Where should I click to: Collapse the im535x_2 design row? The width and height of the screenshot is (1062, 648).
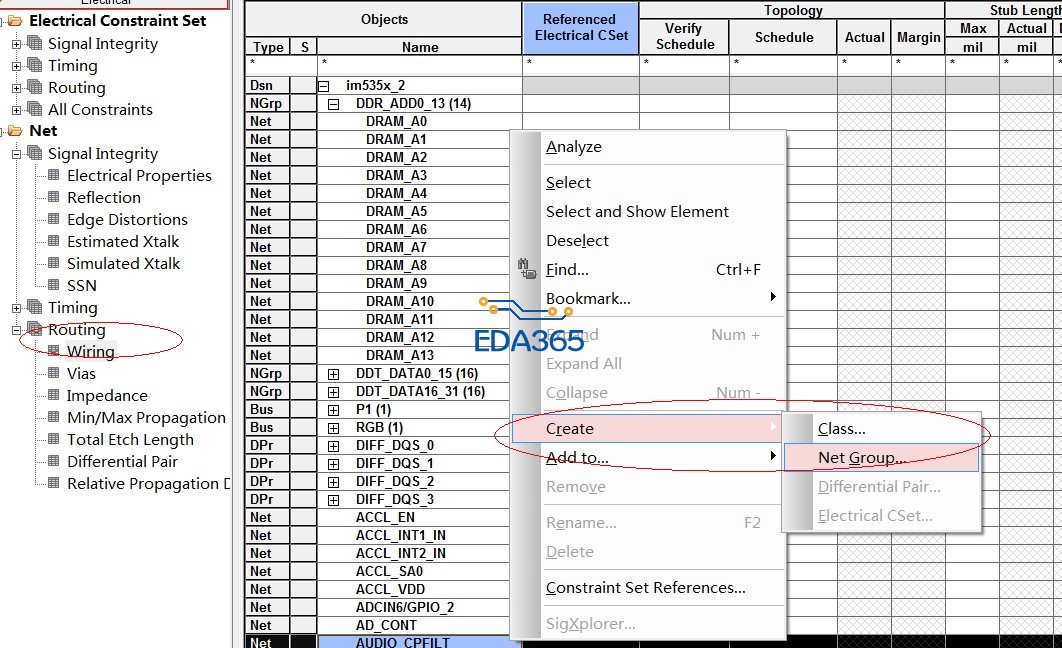[x=324, y=86]
